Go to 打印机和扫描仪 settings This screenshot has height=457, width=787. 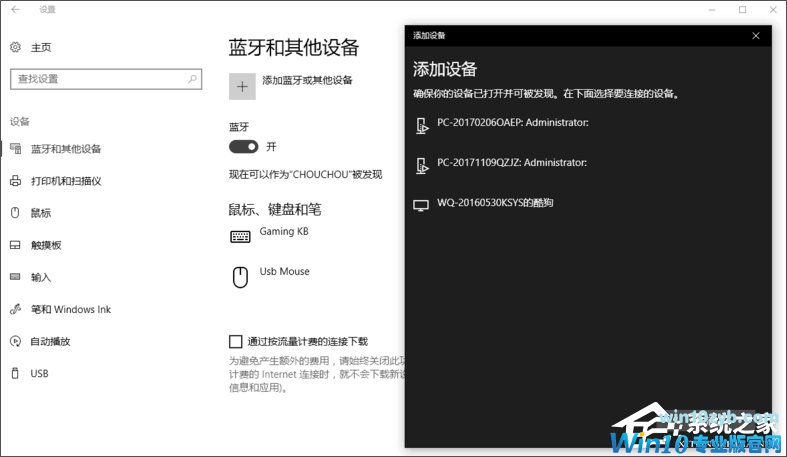(x=66, y=181)
